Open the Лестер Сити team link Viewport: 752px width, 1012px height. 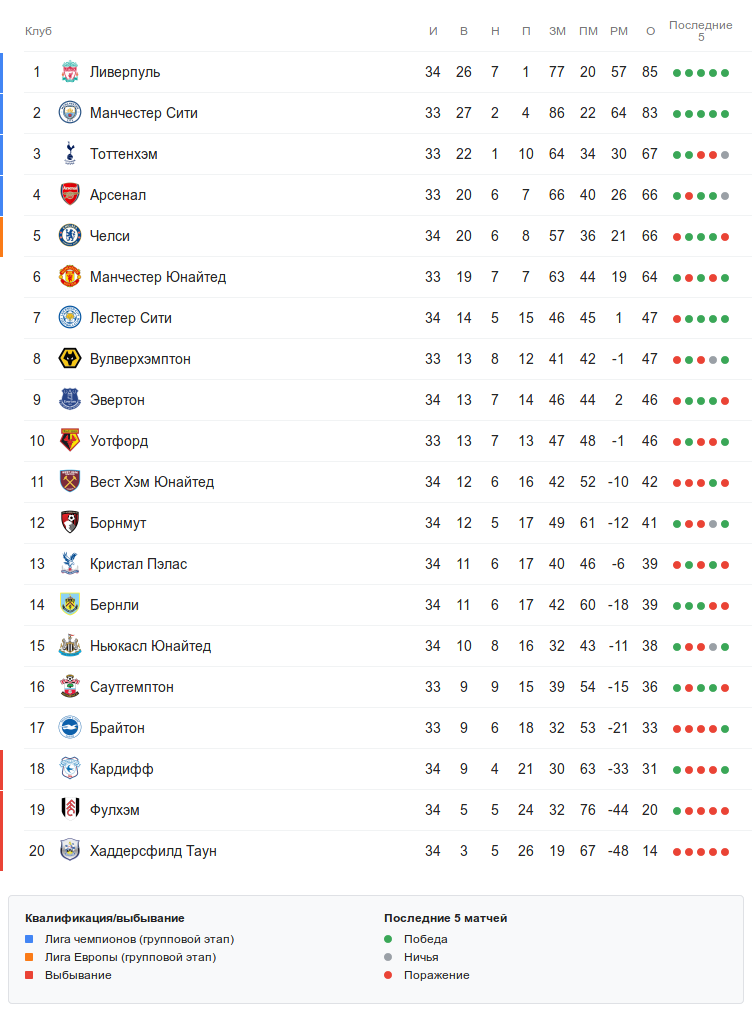[131, 318]
